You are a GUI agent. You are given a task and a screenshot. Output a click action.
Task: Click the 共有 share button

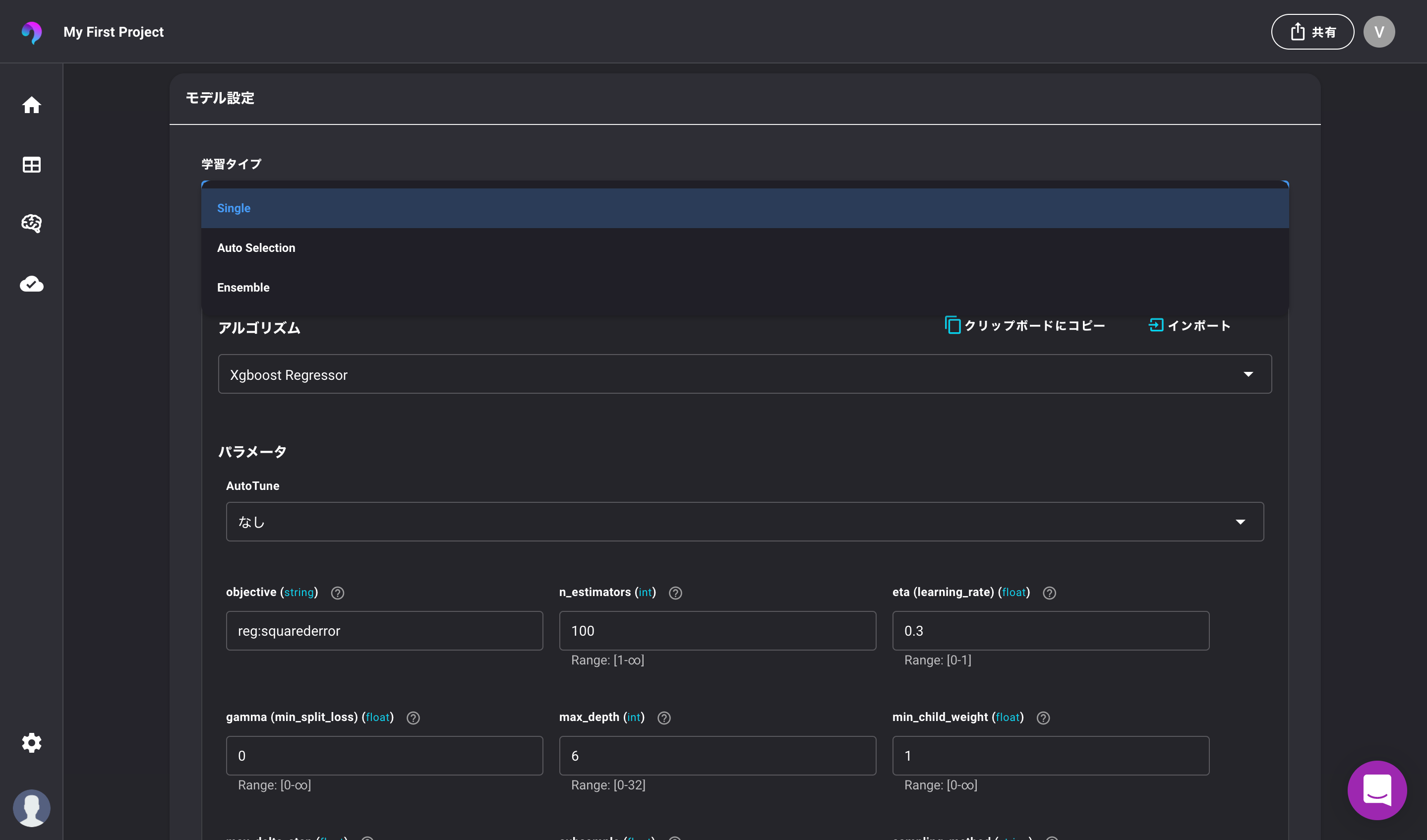1312,32
